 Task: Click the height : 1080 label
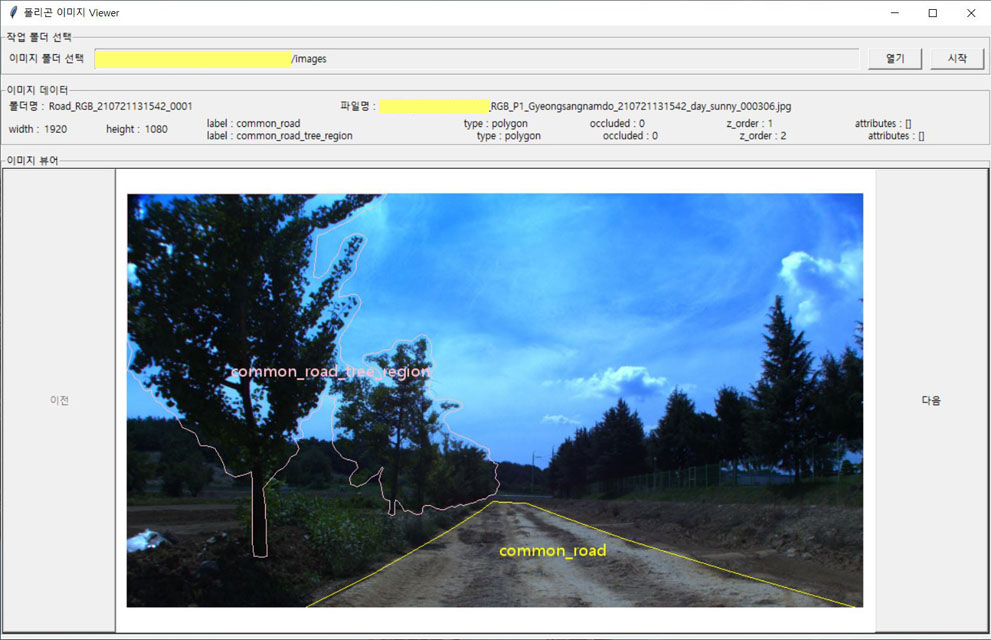[135, 129]
